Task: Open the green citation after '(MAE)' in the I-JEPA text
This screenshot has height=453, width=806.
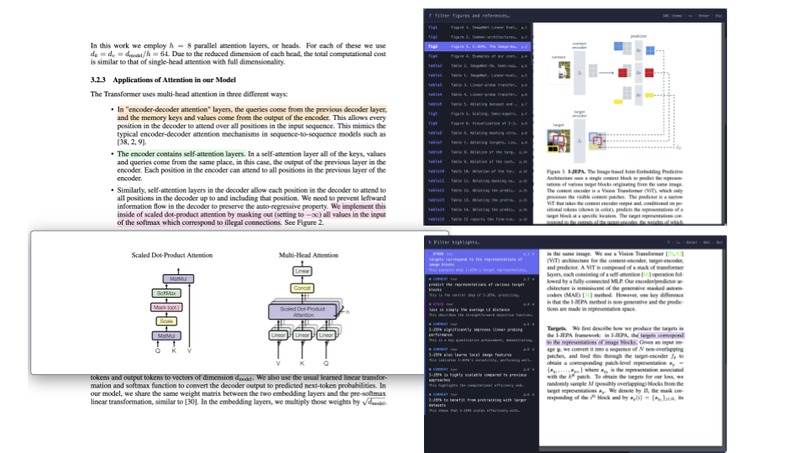Action: click(x=588, y=295)
